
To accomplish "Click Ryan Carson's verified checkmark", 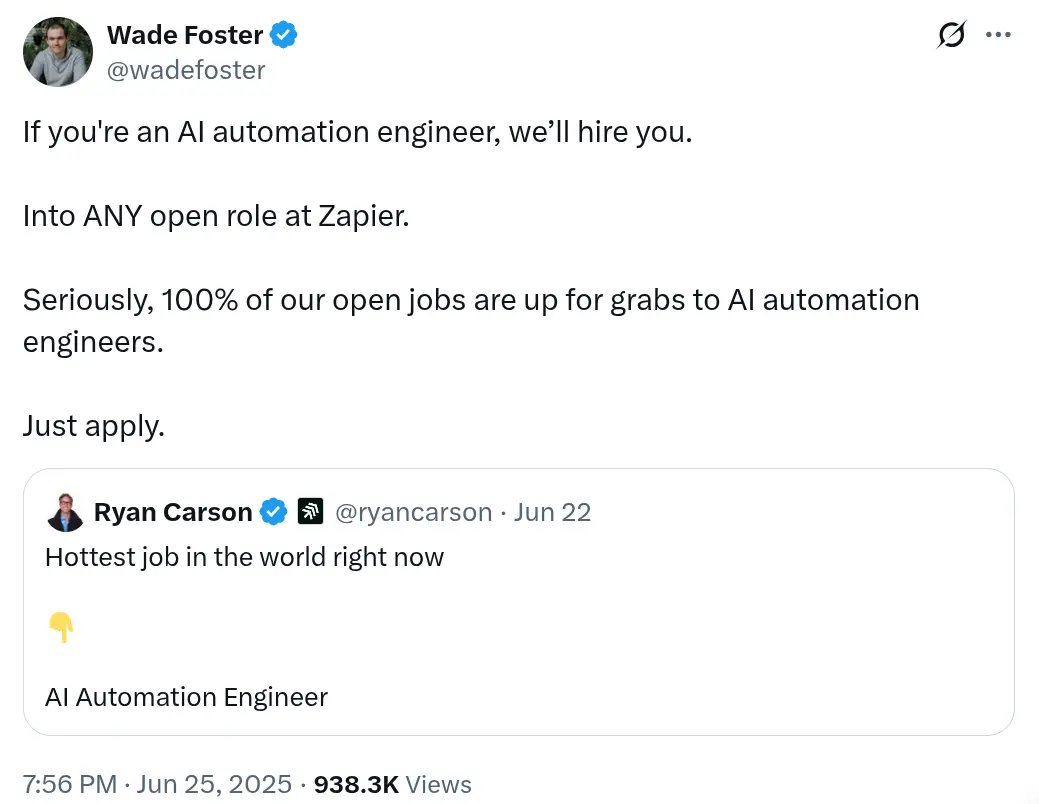I will coord(272,511).
